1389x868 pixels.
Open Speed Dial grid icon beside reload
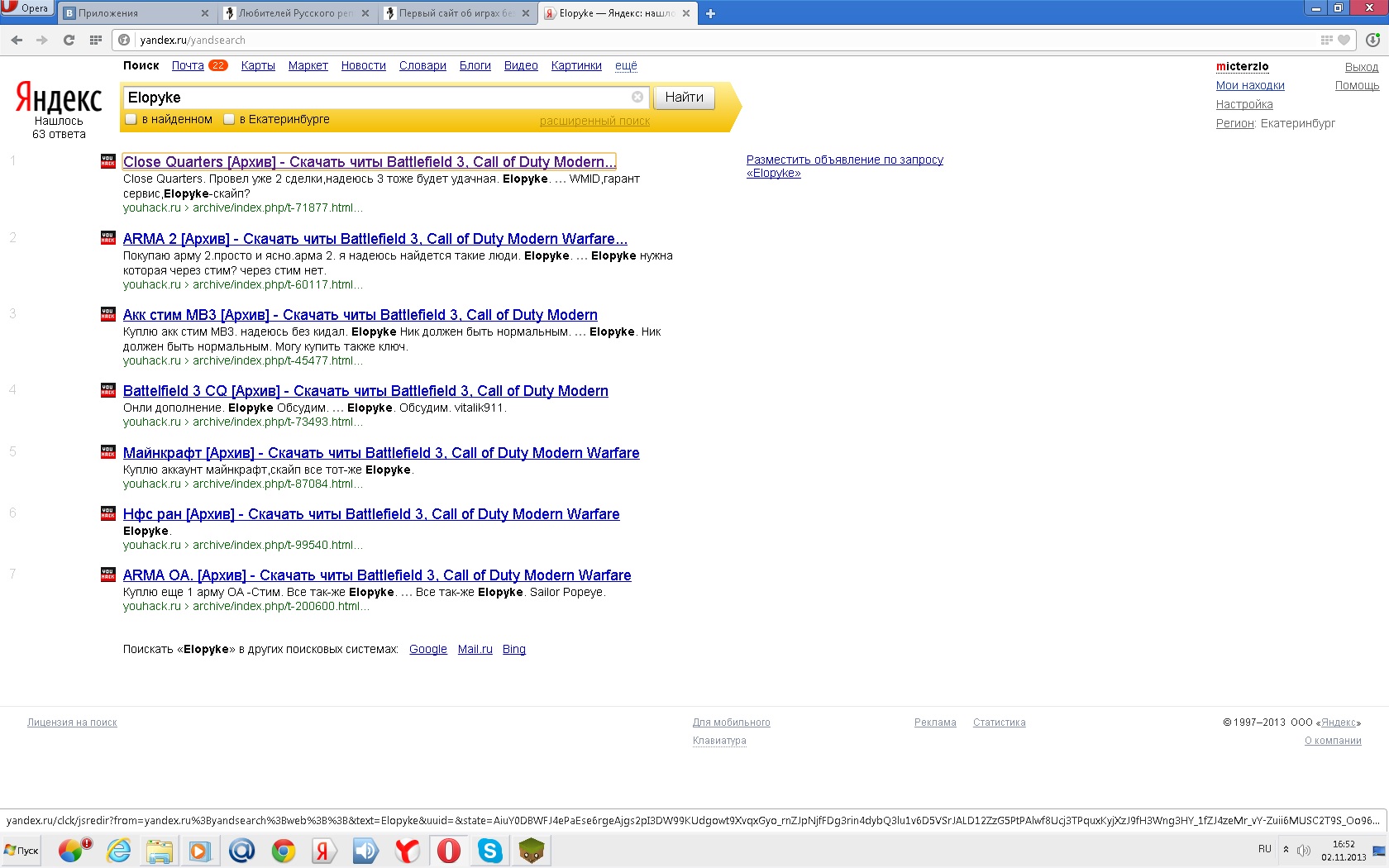tap(96, 40)
